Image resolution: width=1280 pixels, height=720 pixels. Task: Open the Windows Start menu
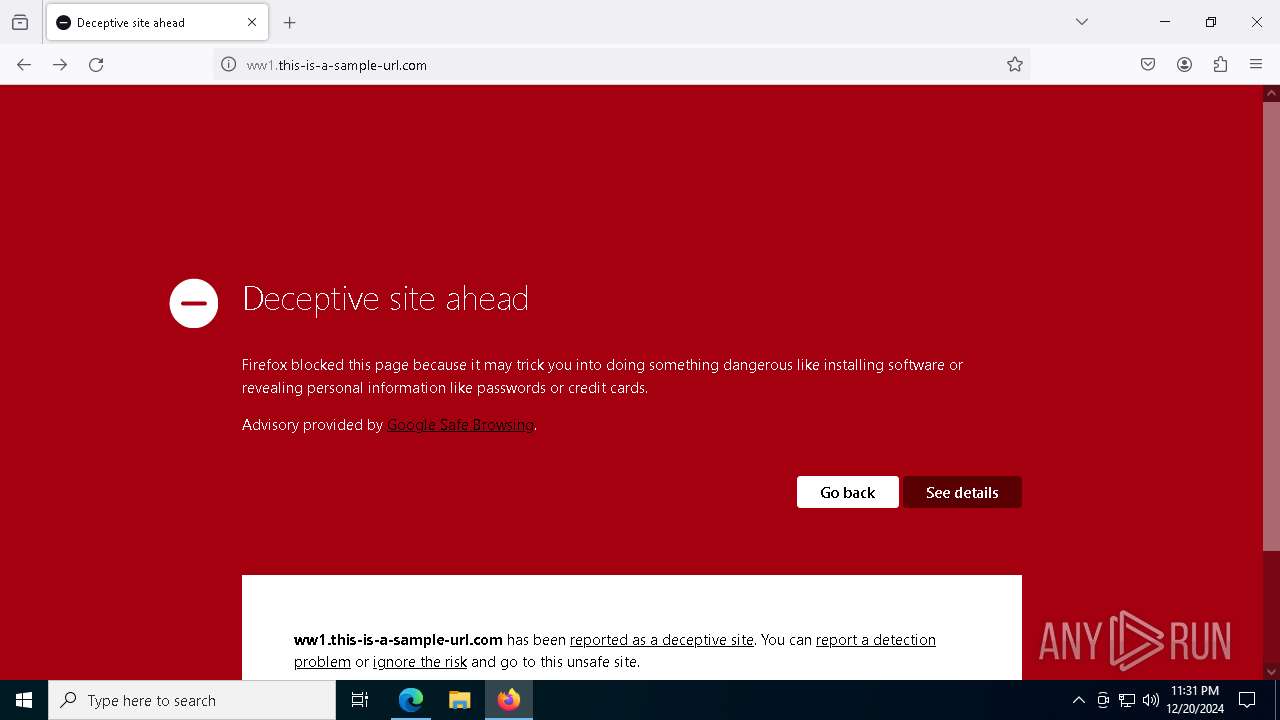coord(24,700)
